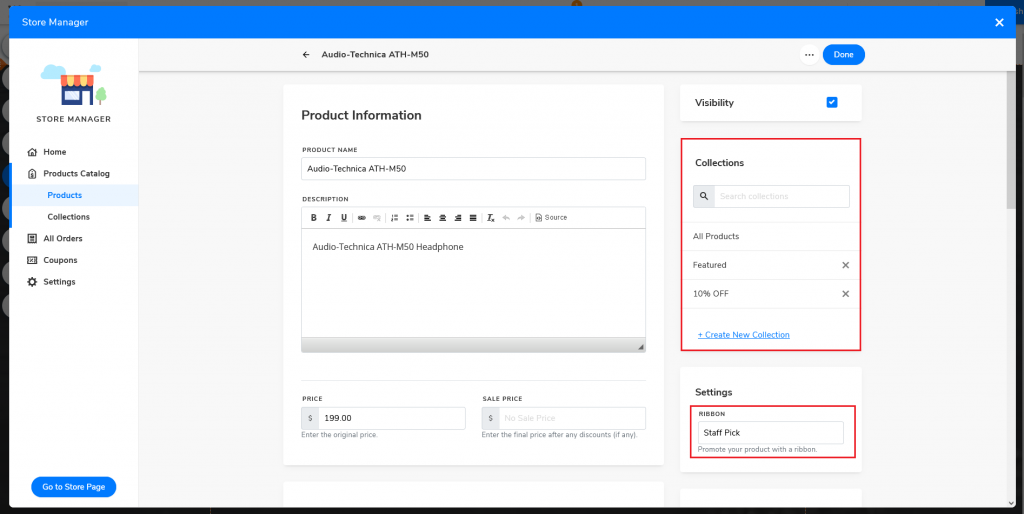Click the Sale Price input field
The width and height of the screenshot is (1024, 514).
572,418
